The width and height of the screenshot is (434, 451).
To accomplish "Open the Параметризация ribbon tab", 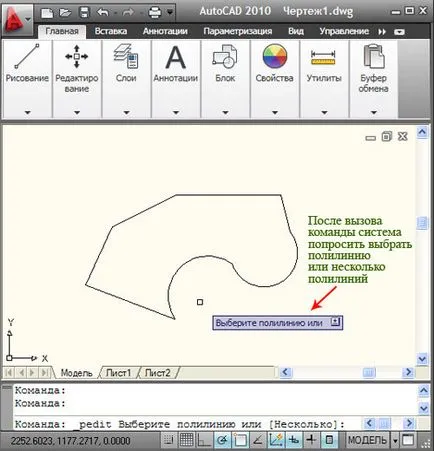I will click(238, 31).
